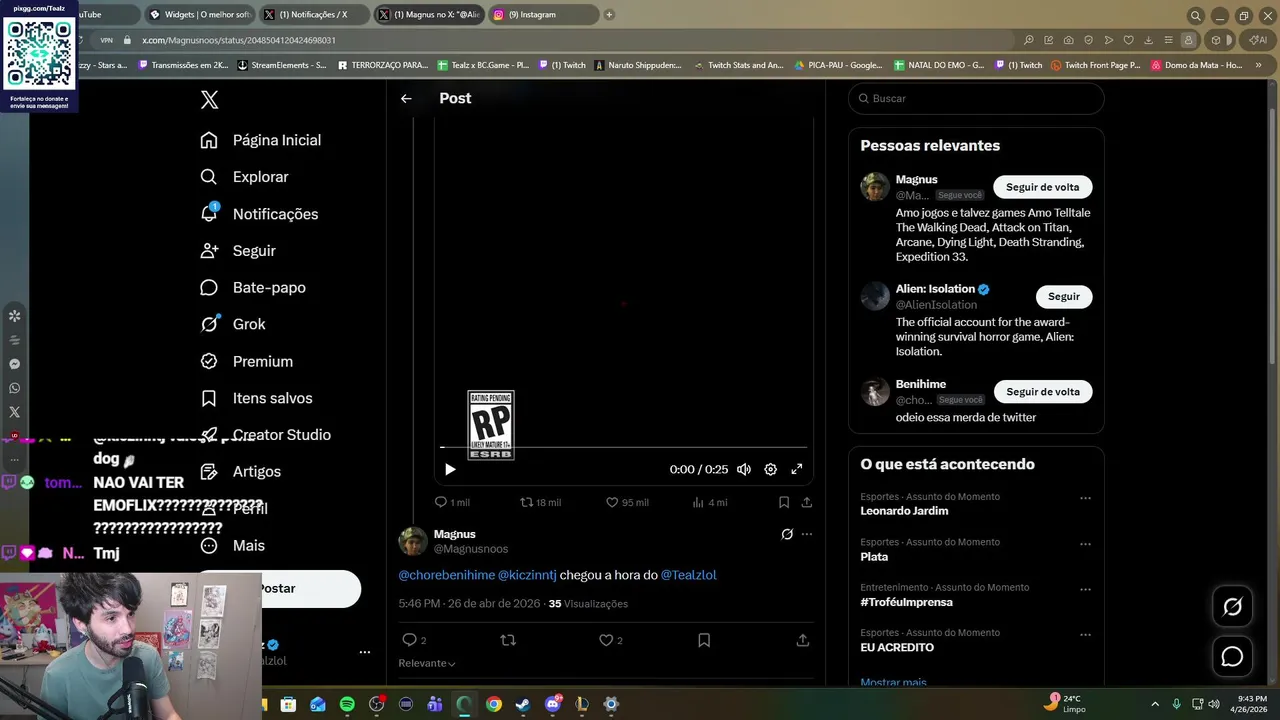Screen dimensions: 1280x720
Task: Open @chorebenihime mention link
Action: click(x=447, y=575)
